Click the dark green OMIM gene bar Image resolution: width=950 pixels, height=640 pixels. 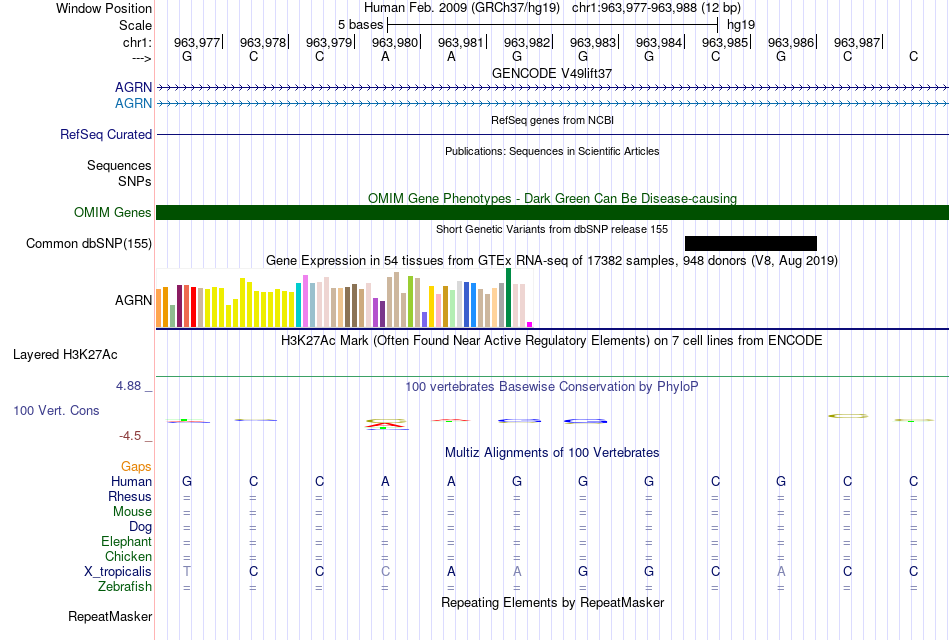pyautogui.click(x=553, y=213)
